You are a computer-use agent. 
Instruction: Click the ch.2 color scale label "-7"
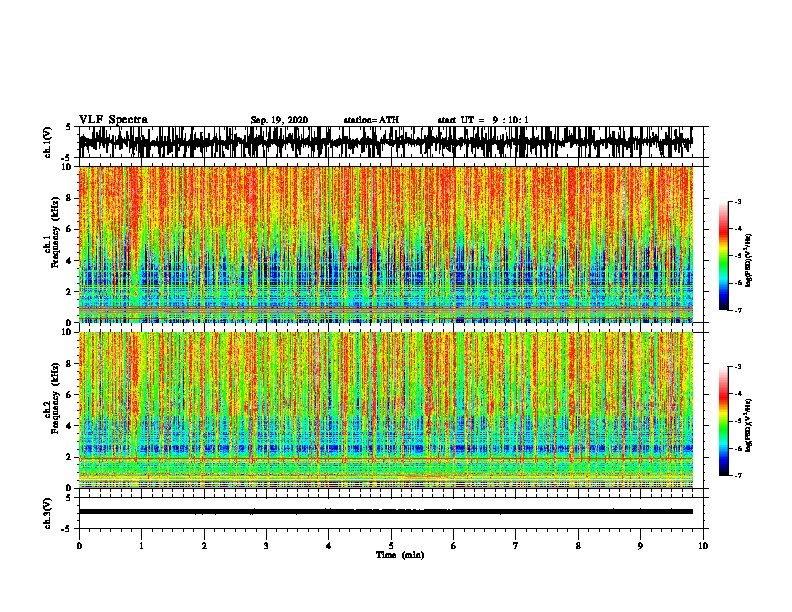tap(737, 476)
